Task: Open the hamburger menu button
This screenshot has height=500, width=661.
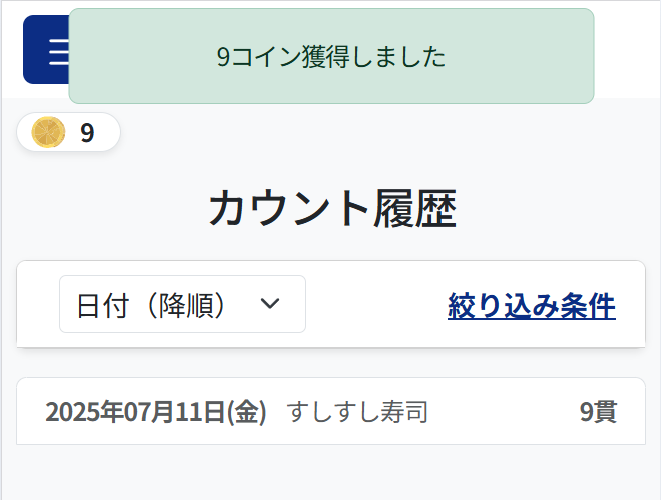Action: (x=46, y=50)
